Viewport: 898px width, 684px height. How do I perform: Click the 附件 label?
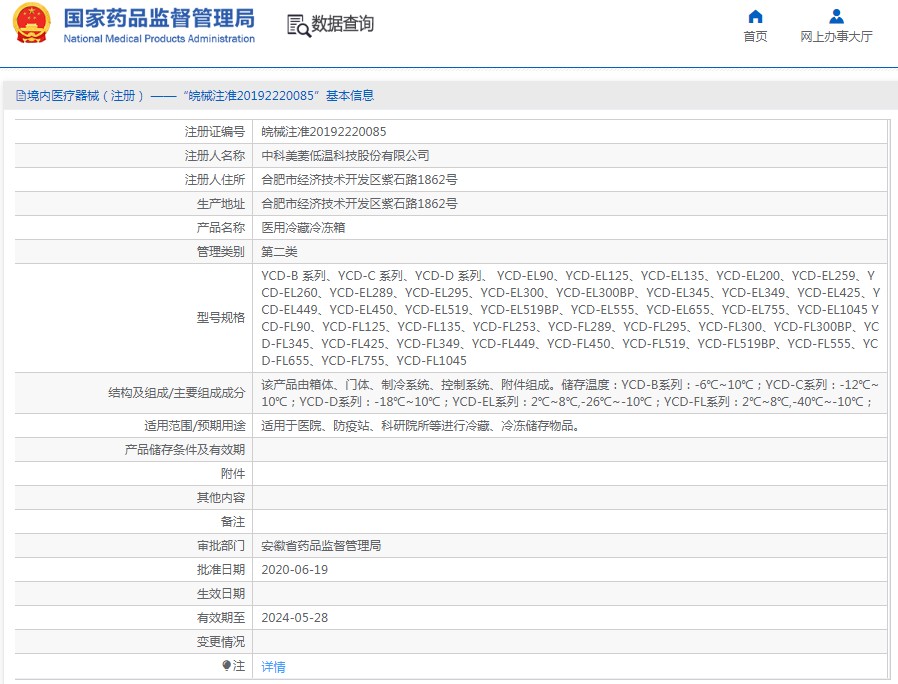click(233, 474)
